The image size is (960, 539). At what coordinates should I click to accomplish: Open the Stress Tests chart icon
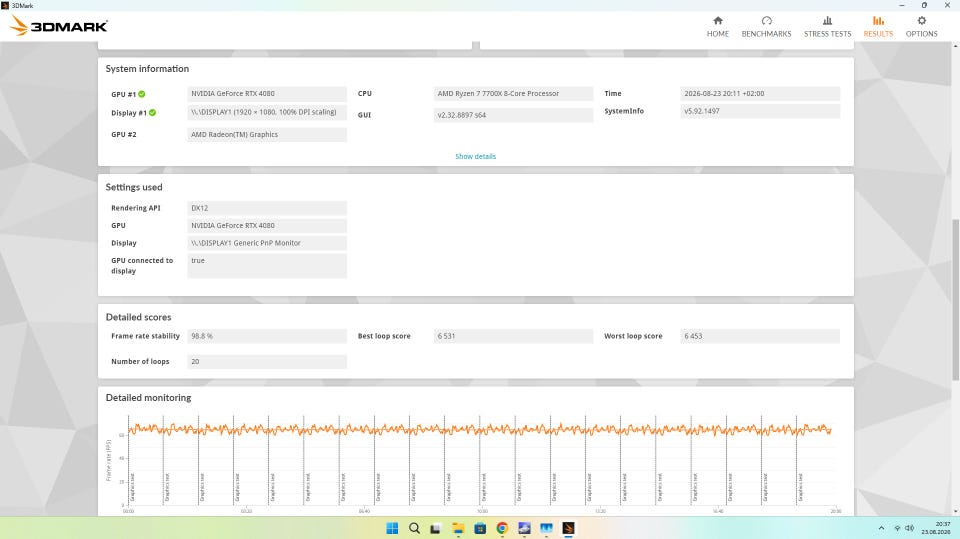pyautogui.click(x=827, y=21)
